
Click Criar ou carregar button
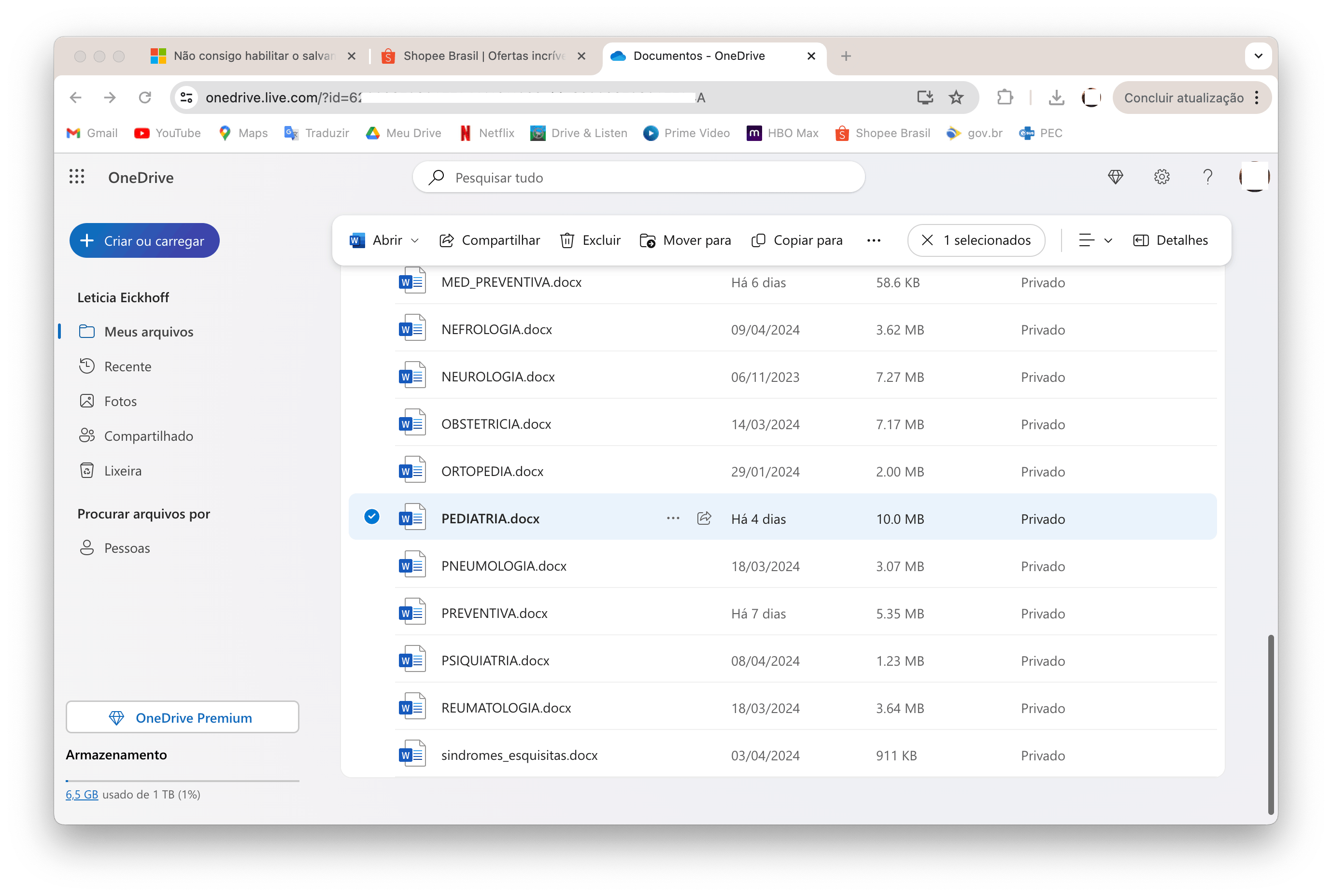point(144,240)
